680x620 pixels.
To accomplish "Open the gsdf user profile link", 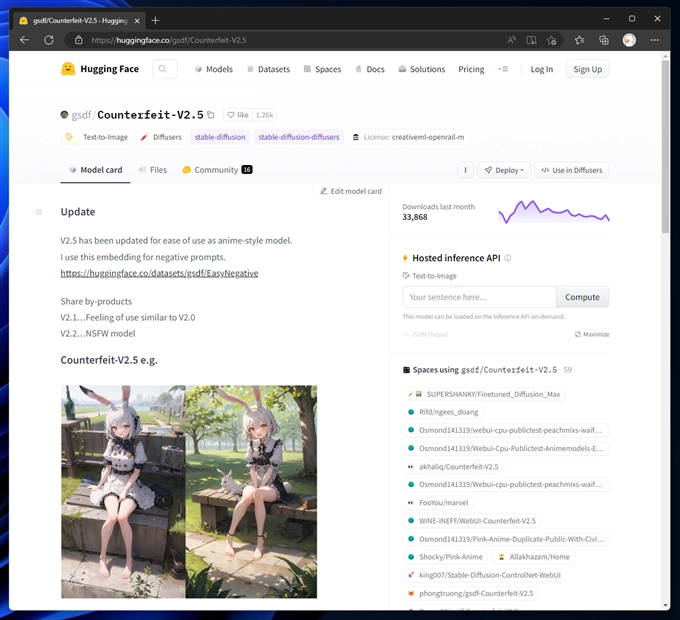I will click(x=81, y=115).
